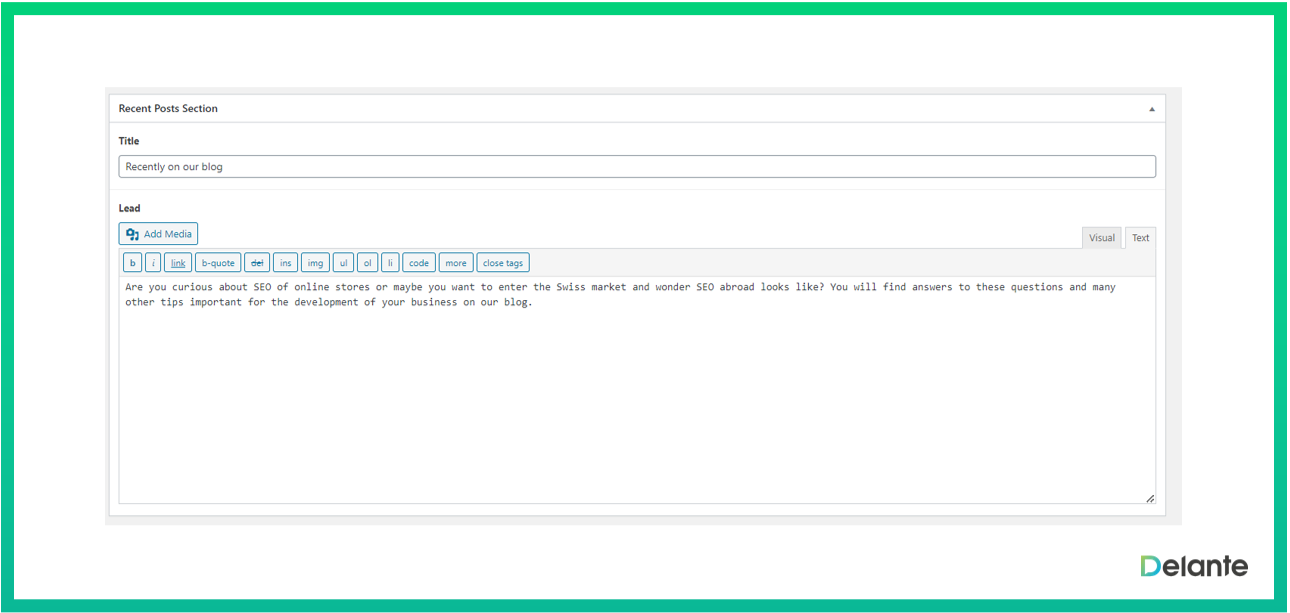Viewport: 1290px width, 613px height.
Task: Click the del strikethrough tag button
Action: (257, 263)
